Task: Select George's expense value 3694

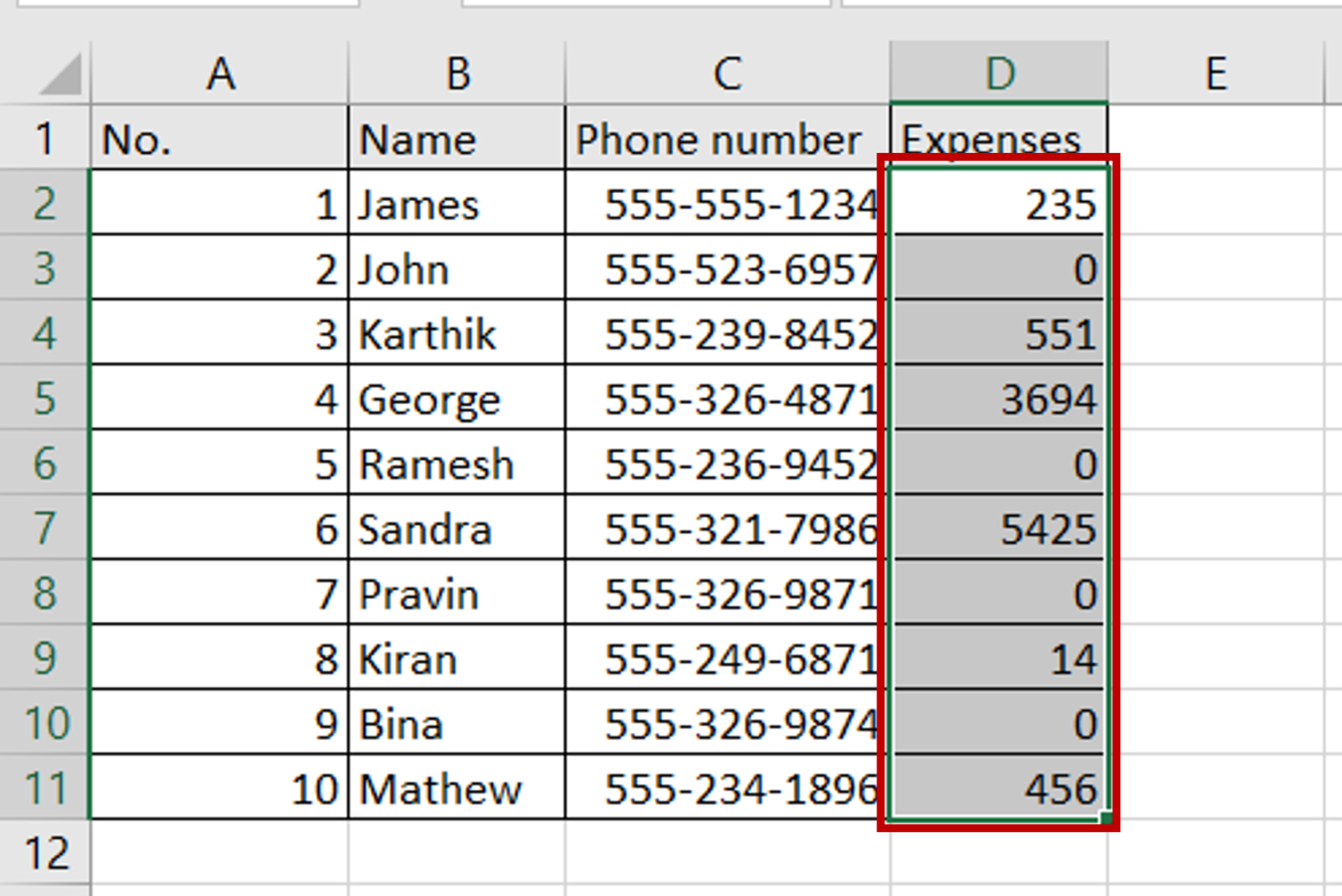Action: pyautogui.click(x=996, y=399)
